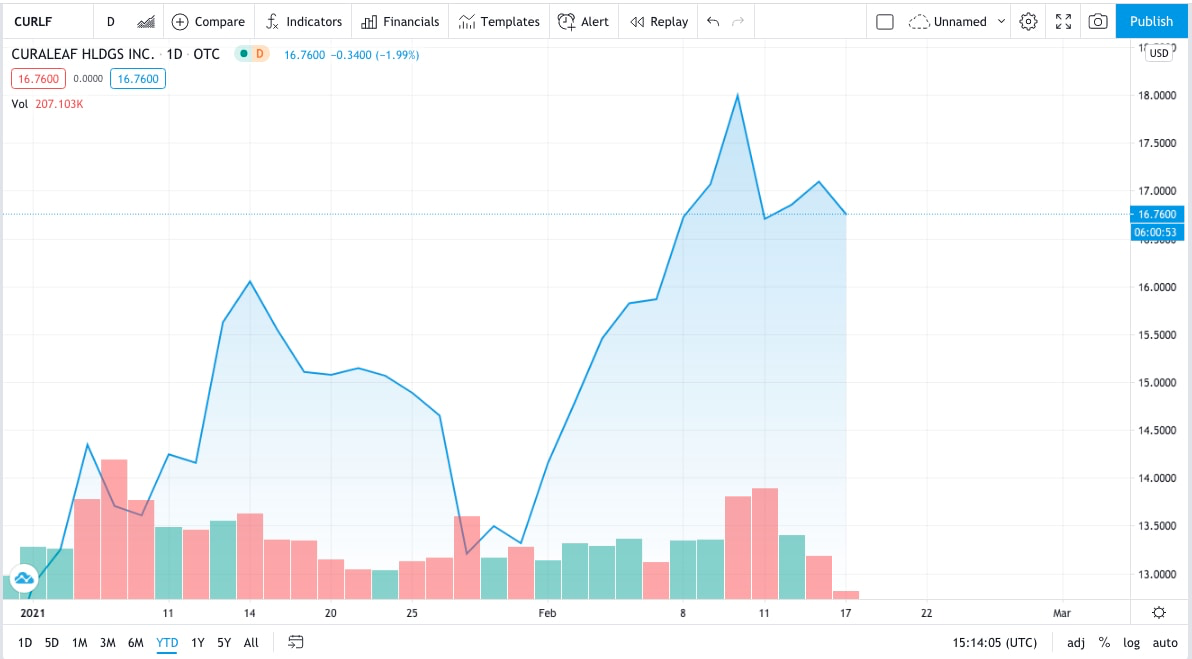1192x659 pixels.
Task: Open the Financials panel
Action: coord(401,22)
